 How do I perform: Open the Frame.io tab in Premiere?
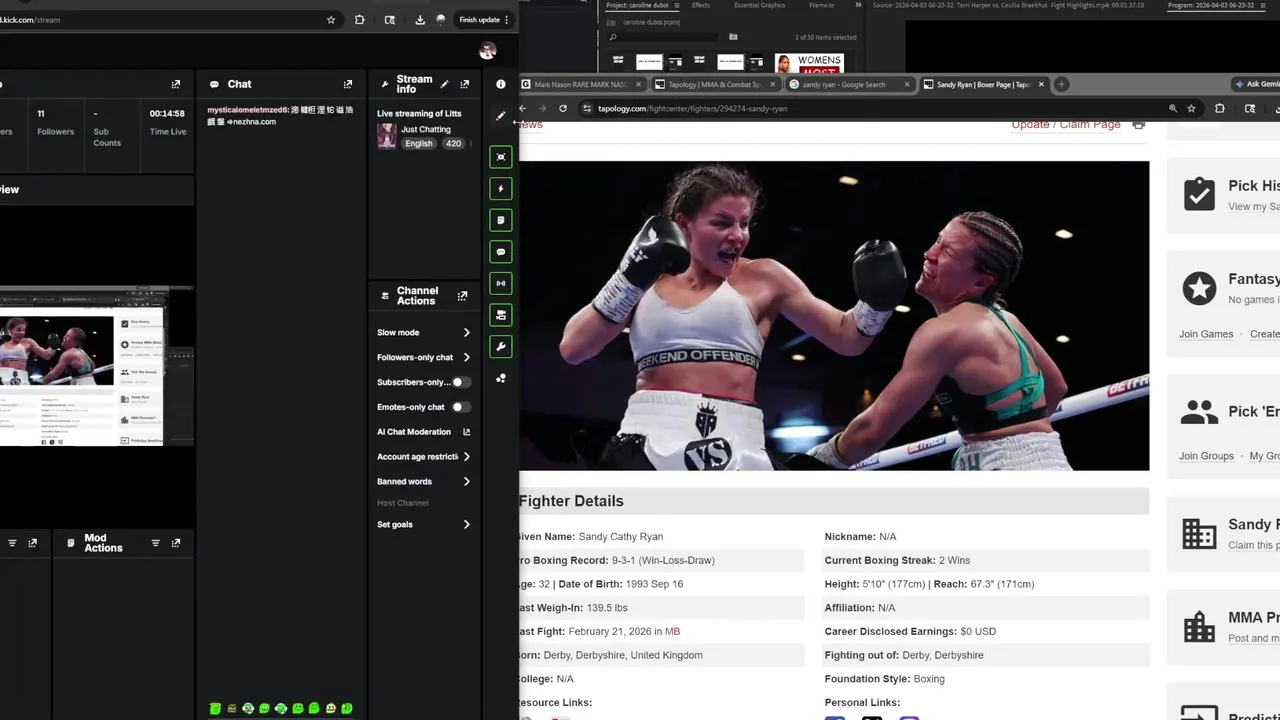821,5
